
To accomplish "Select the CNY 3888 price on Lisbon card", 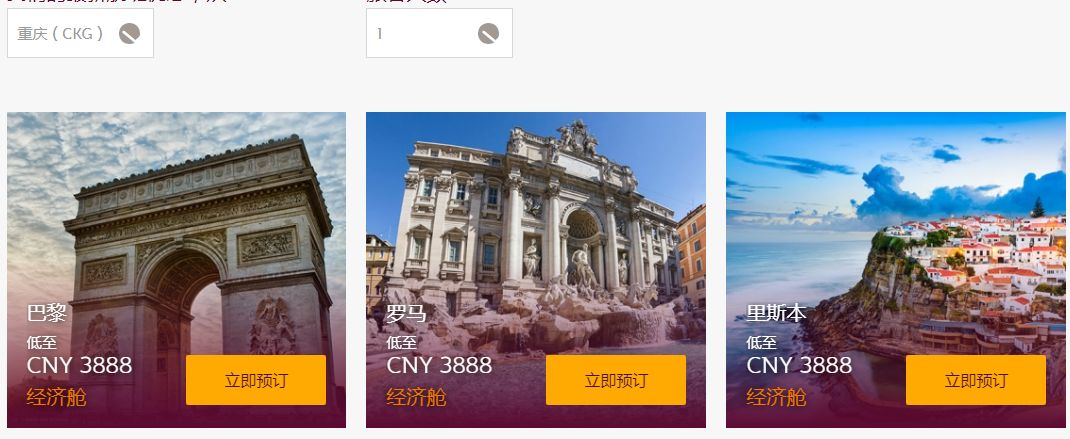I will 799,365.
